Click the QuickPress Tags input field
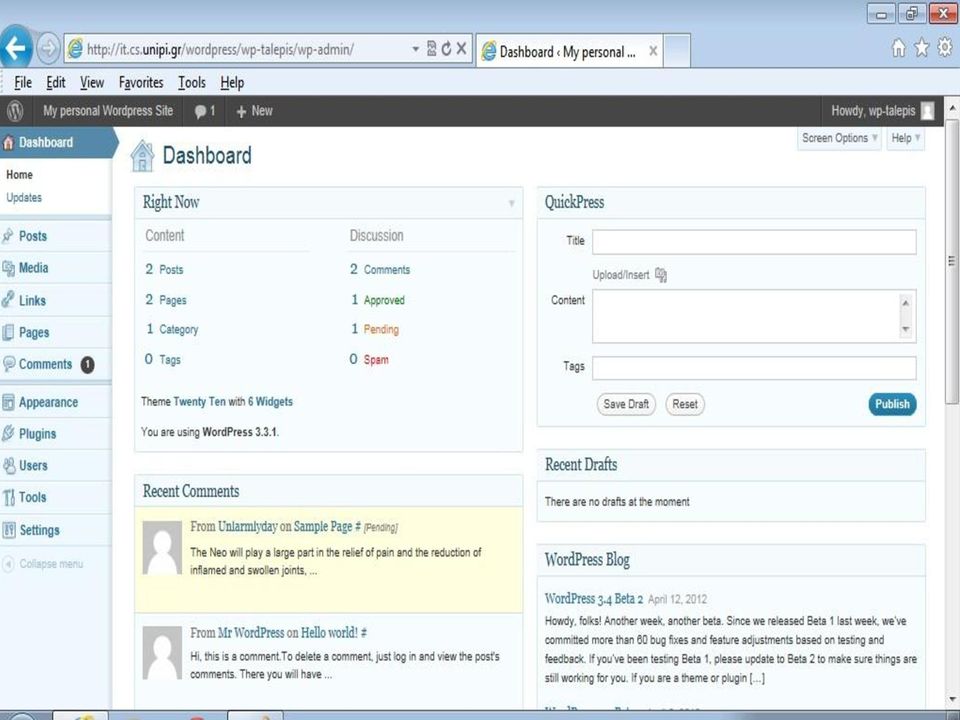Viewport: 960px width, 720px height. point(754,369)
